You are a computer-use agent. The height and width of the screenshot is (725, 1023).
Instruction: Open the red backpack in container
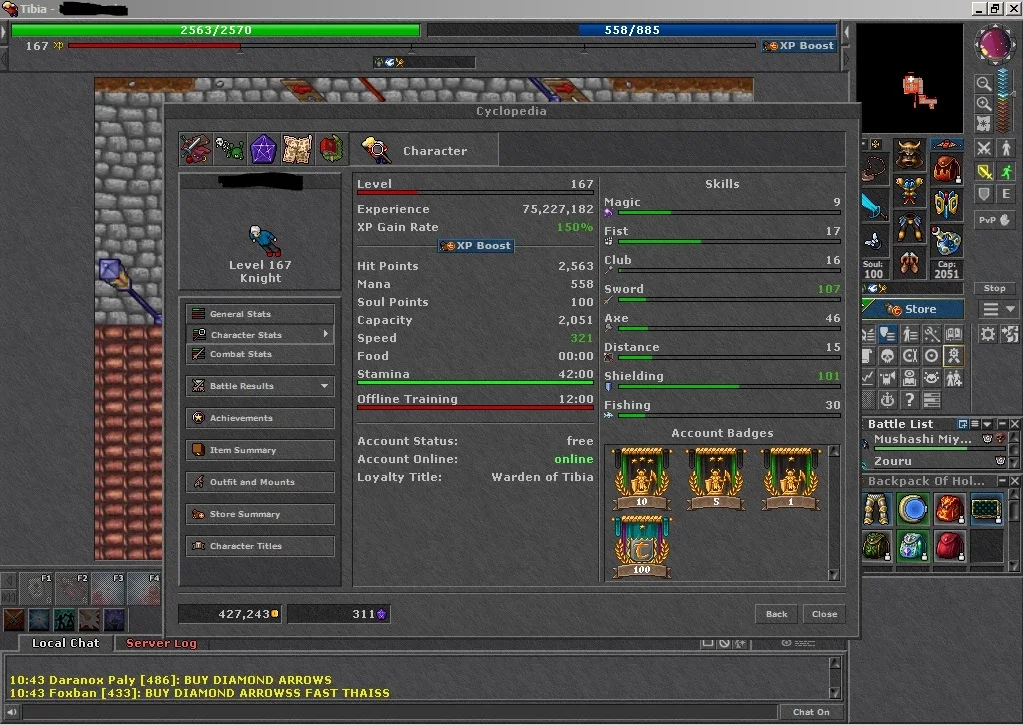(949, 546)
